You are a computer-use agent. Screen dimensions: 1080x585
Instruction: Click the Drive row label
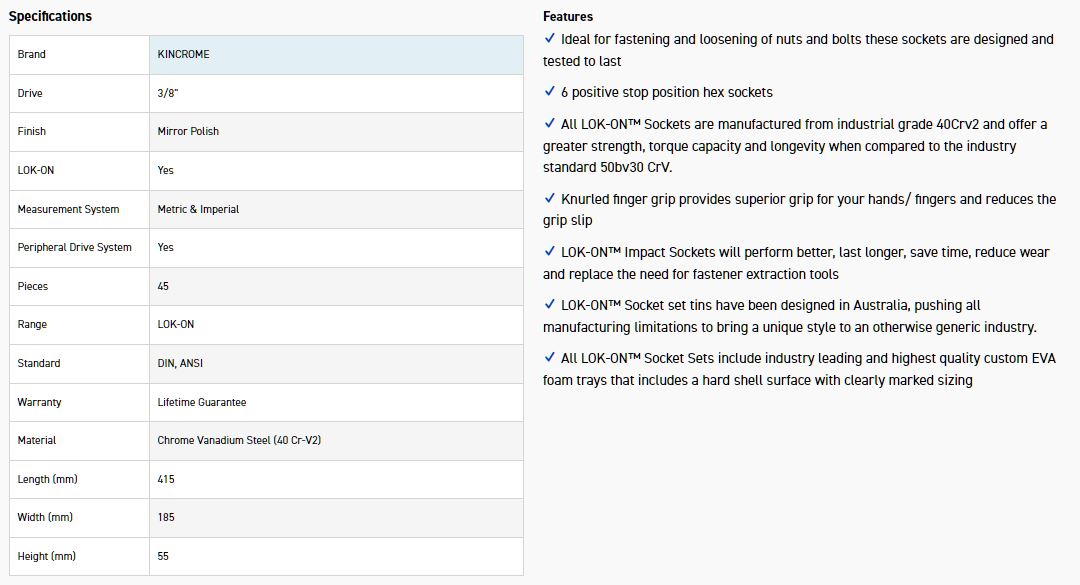(x=30, y=93)
